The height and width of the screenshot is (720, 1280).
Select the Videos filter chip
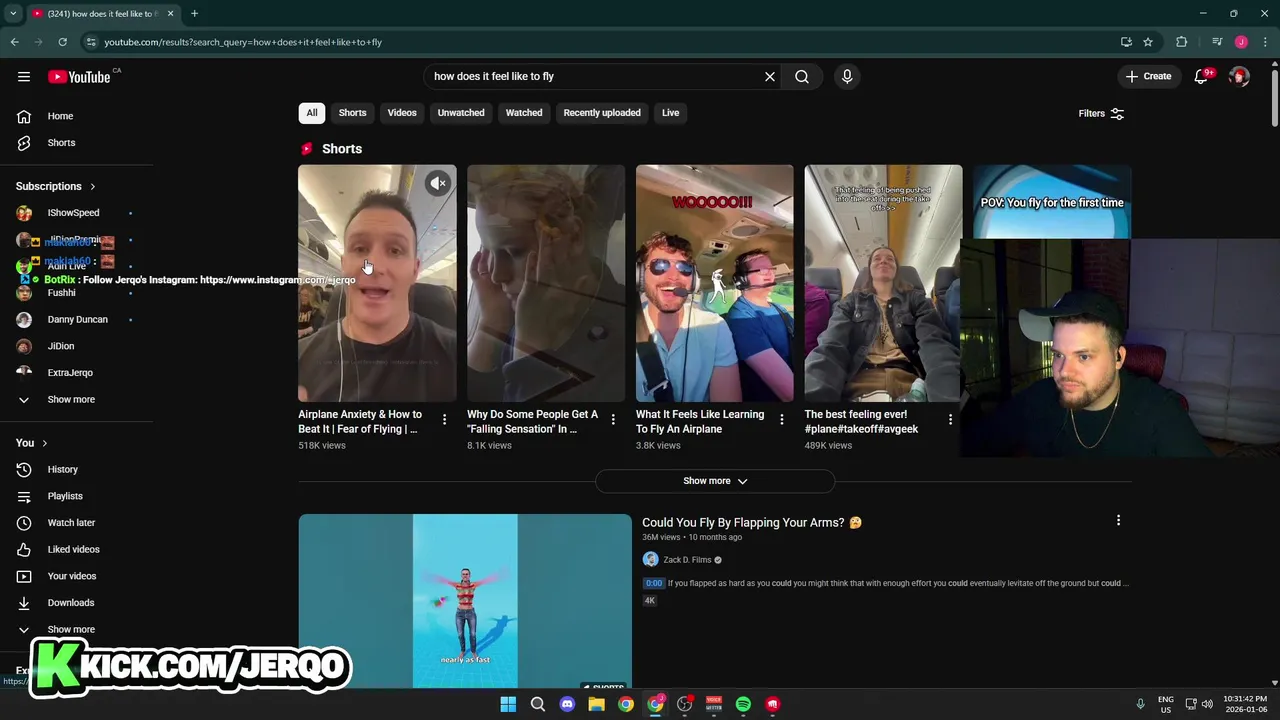[402, 113]
